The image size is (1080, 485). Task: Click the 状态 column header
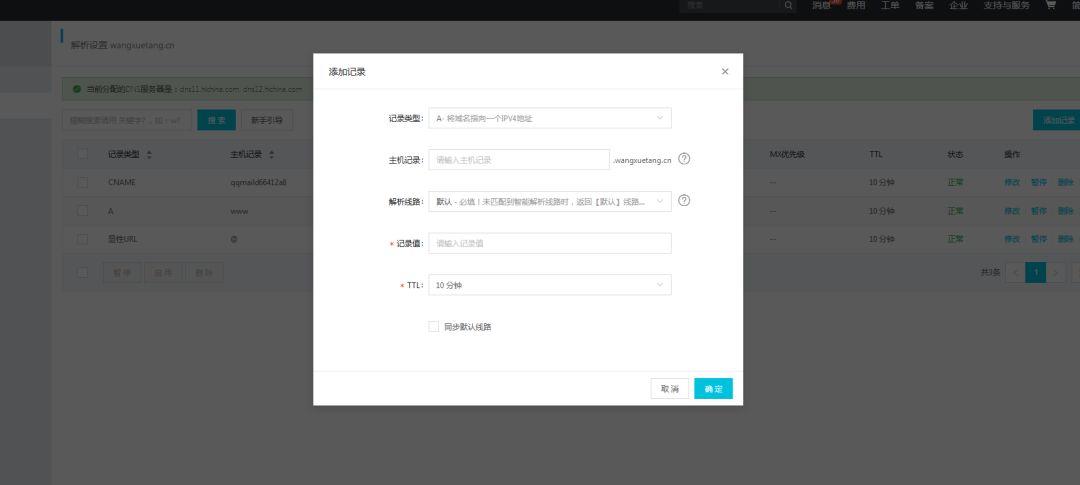[x=955, y=154]
